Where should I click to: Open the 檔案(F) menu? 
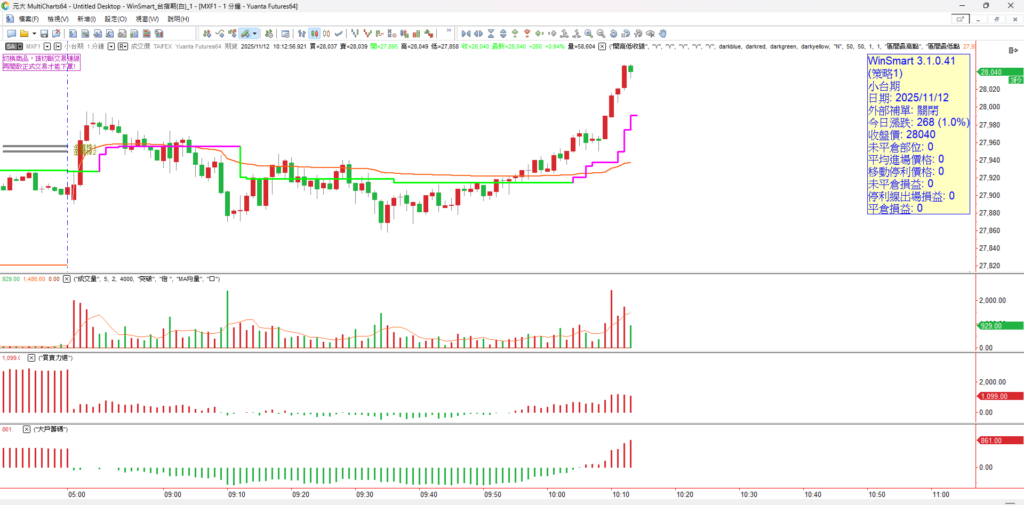point(22,19)
